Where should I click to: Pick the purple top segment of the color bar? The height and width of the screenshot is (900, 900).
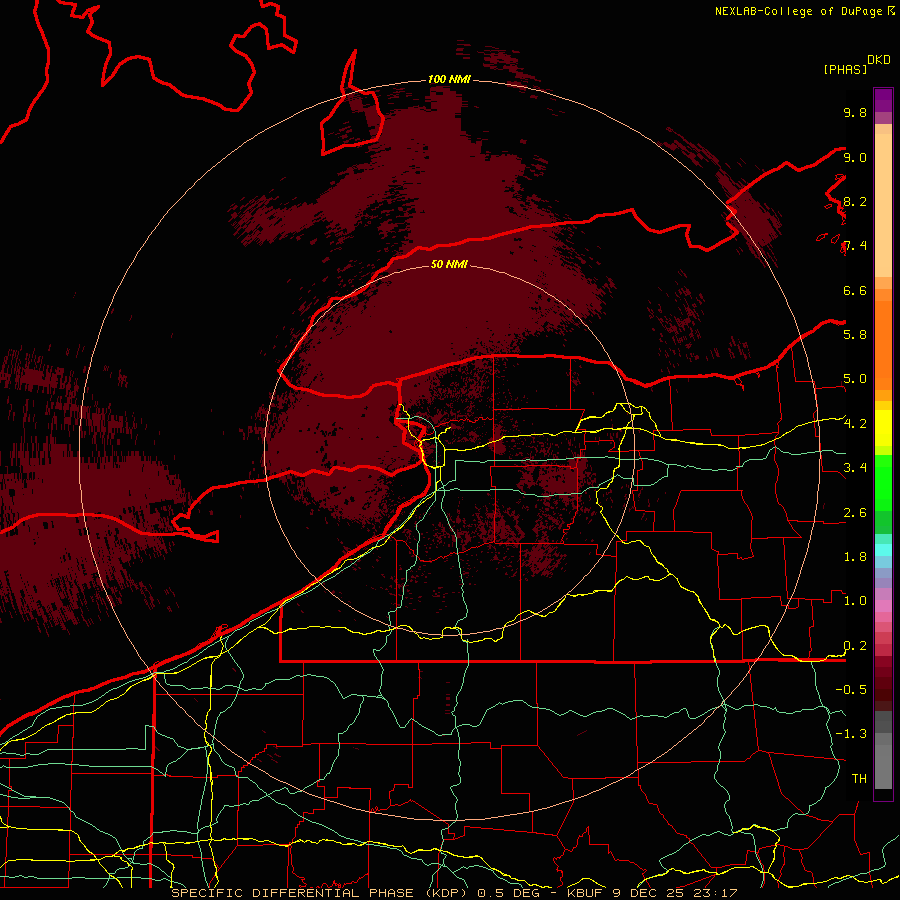[883, 100]
